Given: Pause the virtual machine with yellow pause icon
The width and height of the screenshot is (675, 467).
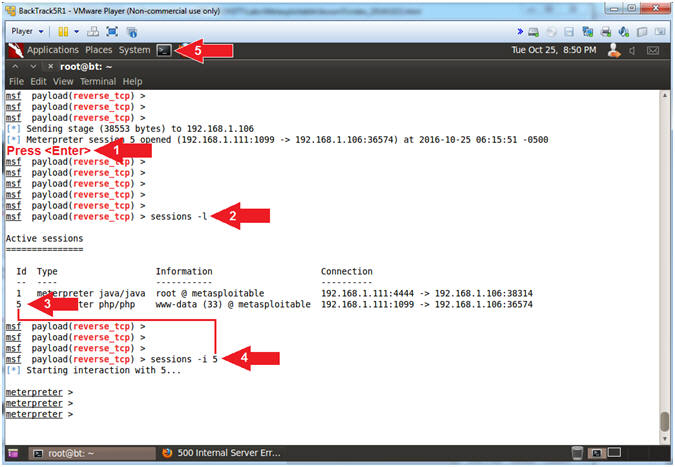Looking at the screenshot, I should click(63, 31).
